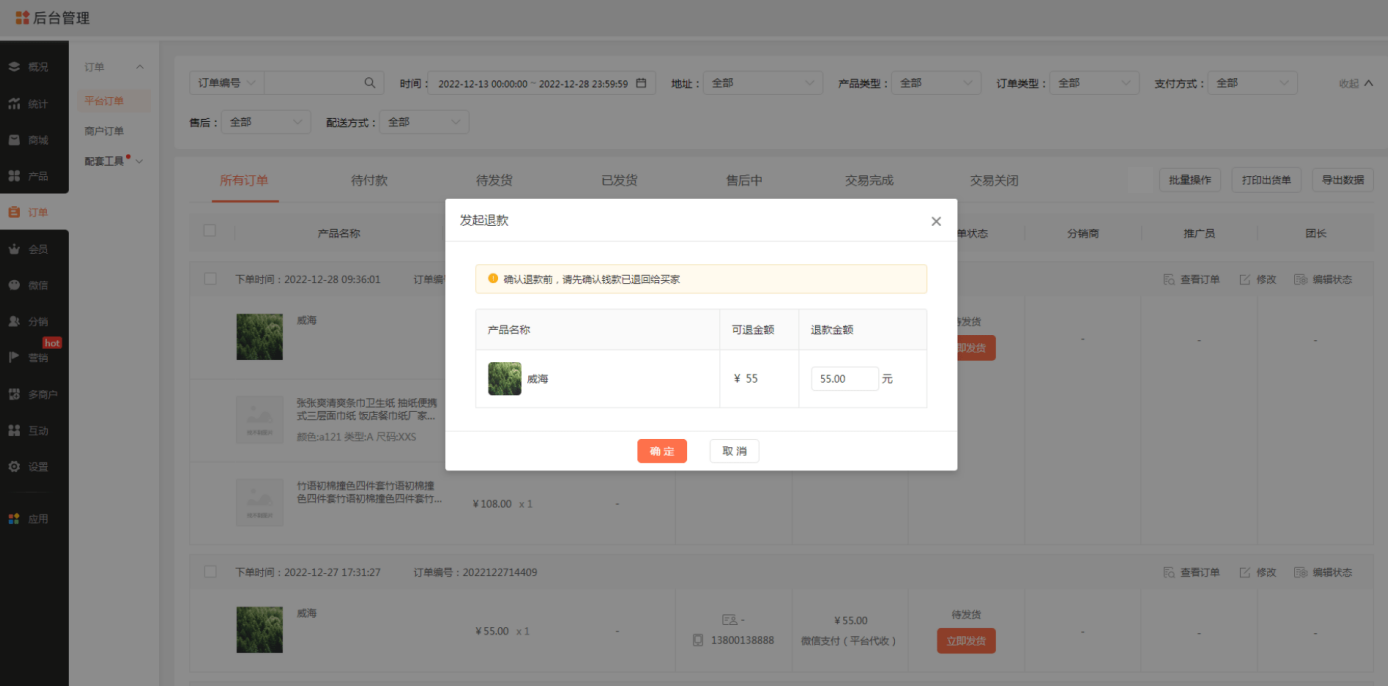This screenshot has height=686, width=1388.
Task: Open the 产品类型 dropdown
Action: click(x=936, y=83)
